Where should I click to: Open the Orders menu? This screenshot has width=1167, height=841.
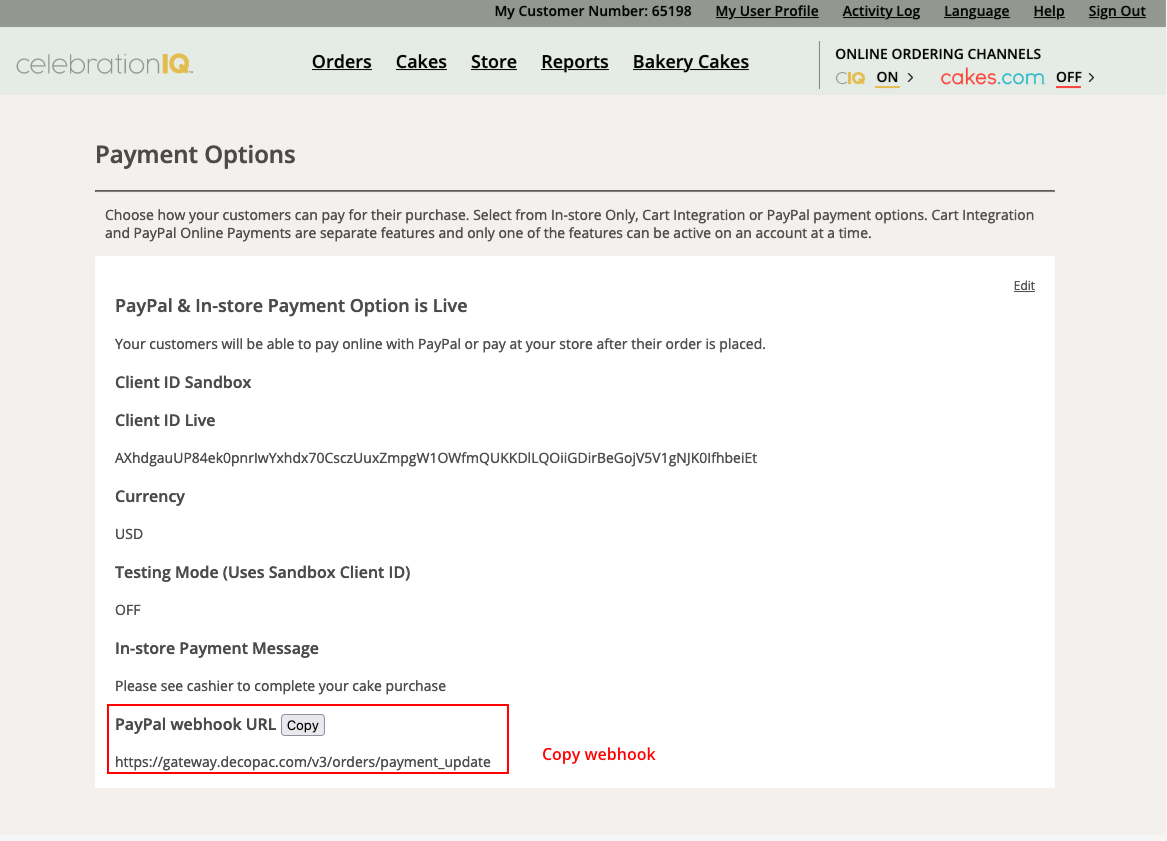341,62
